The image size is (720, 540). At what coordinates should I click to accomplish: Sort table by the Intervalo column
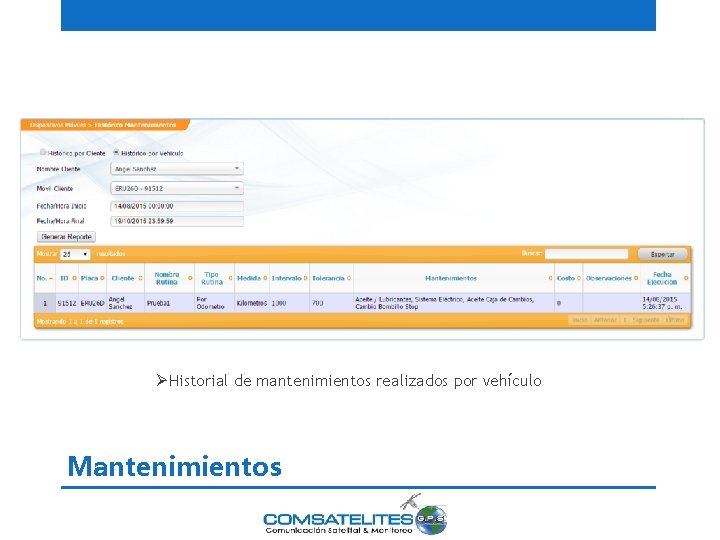click(289, 278)
